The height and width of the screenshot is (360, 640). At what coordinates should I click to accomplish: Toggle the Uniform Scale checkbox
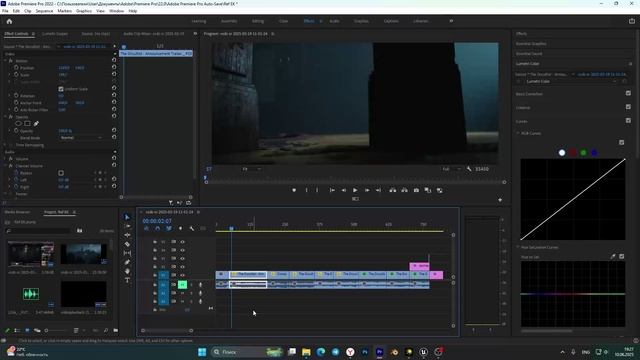click(61, 89)
